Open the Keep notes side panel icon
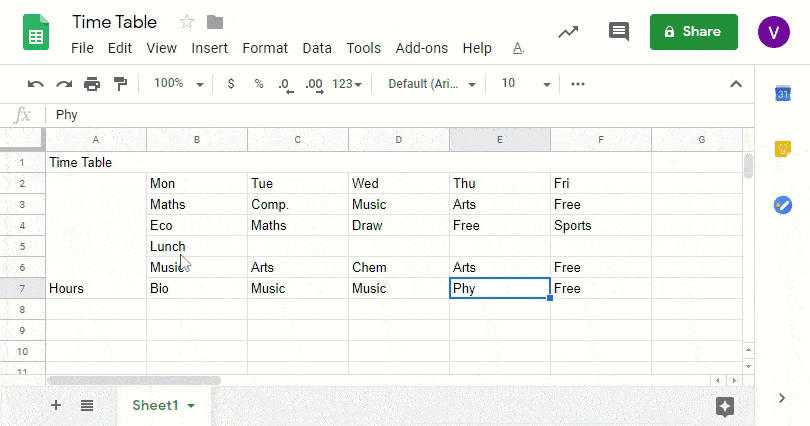This screenshot has width=810, height=426. [x=783, y=149]
